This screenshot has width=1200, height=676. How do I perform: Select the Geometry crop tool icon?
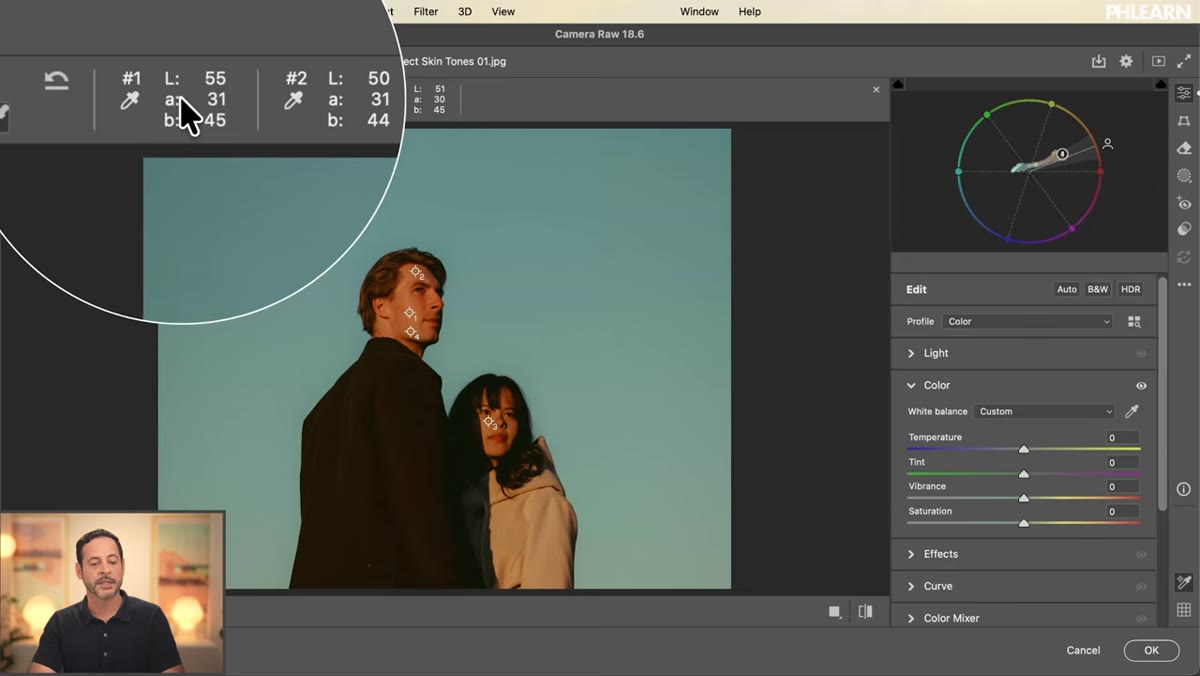click(1184, 121)
